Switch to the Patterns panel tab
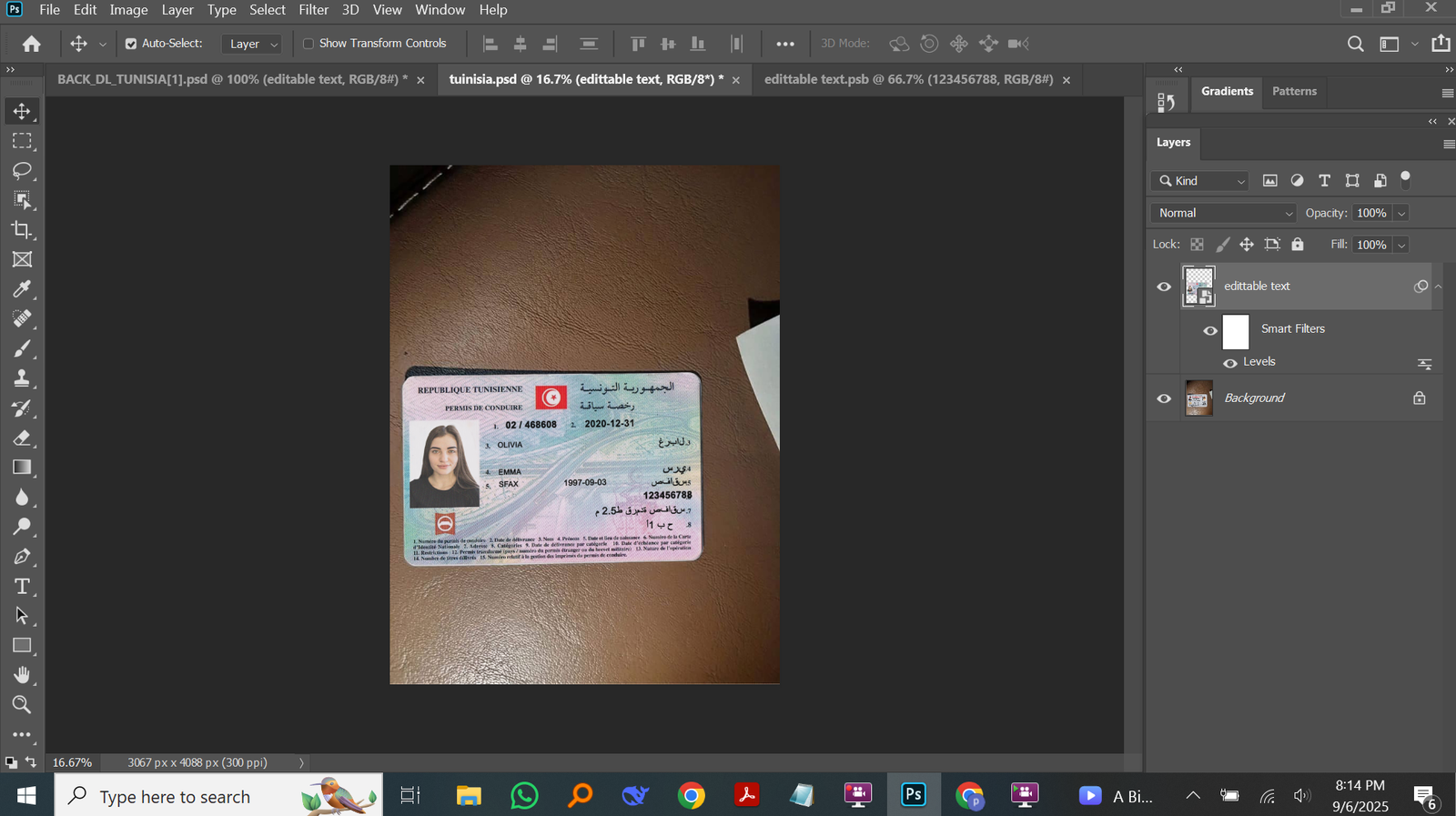Screen dimensions: 1456x816 coord(1294,91)
